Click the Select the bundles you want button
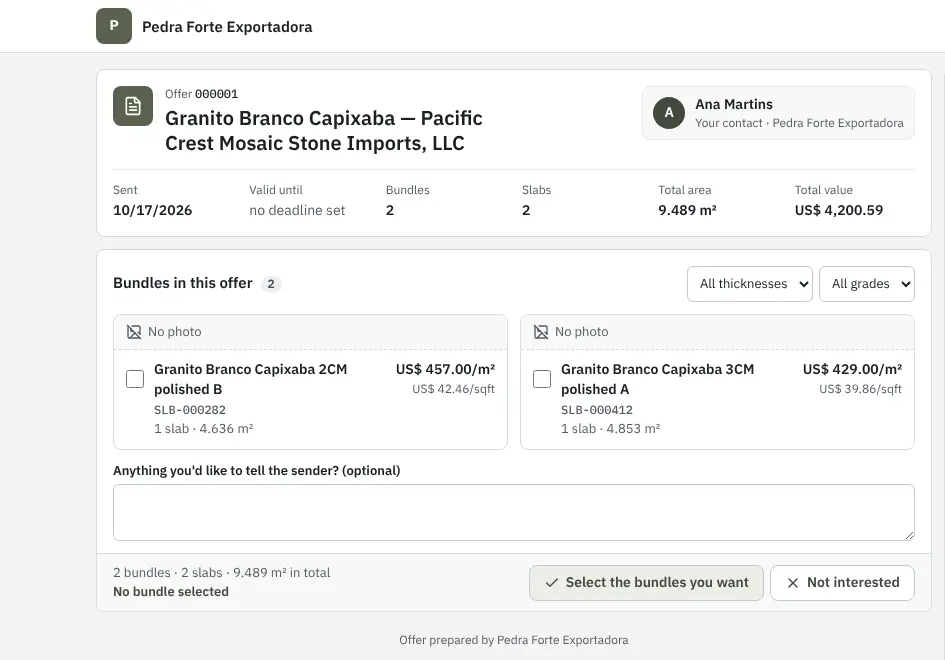Image resolution: width=945 pixels, height=660 pixels. tap(646, 583)
